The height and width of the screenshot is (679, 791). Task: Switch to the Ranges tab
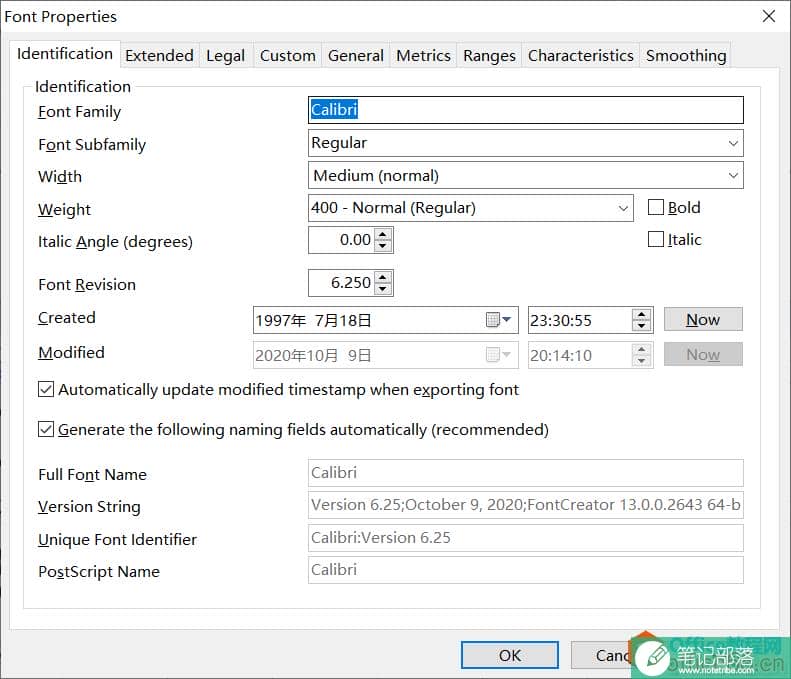pyautogui.click(x=489, y=55)
